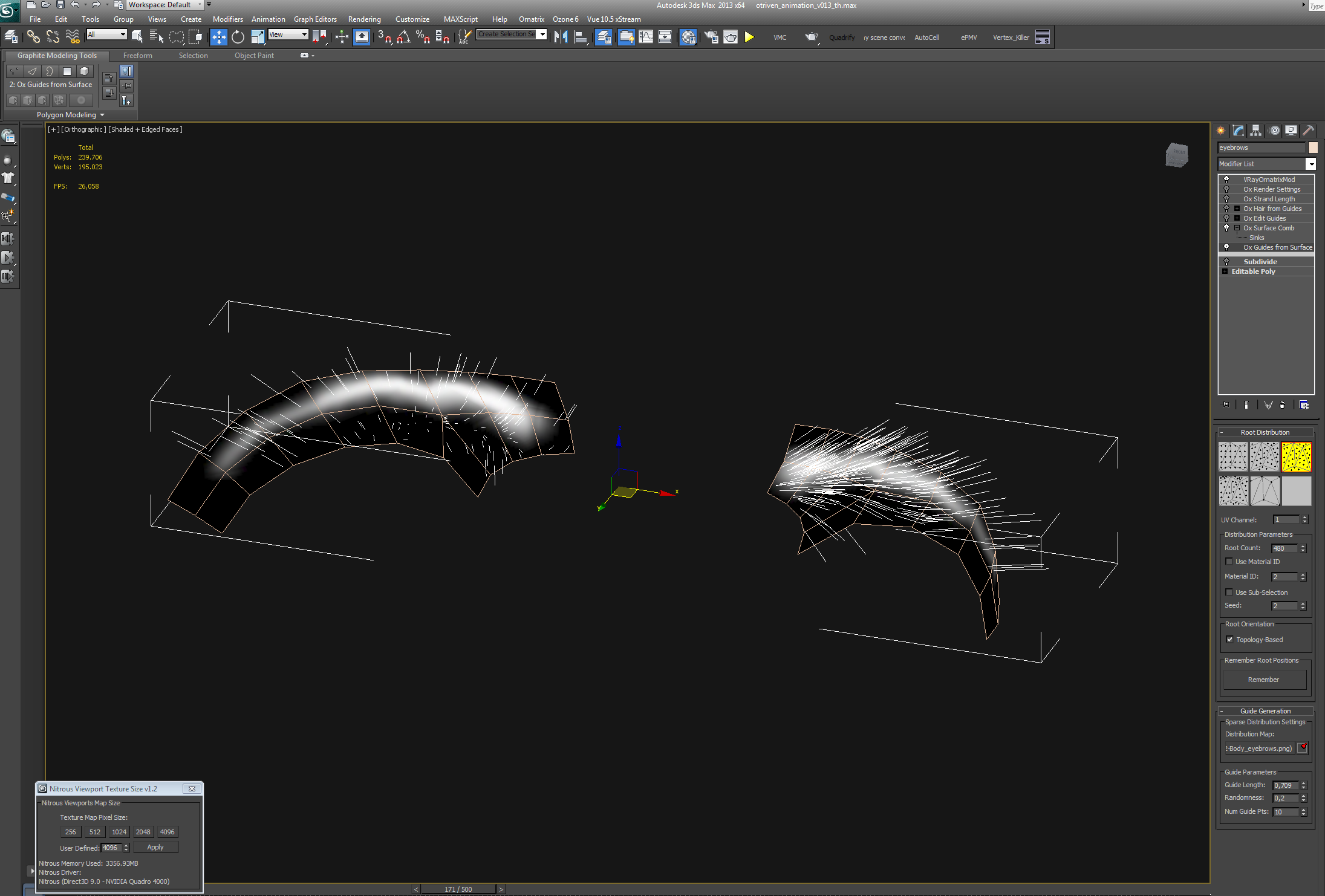Select the yellow root distribution swatch
Screen dimensions: 1325x896
pyautogui.click(x=1296, y=458)
